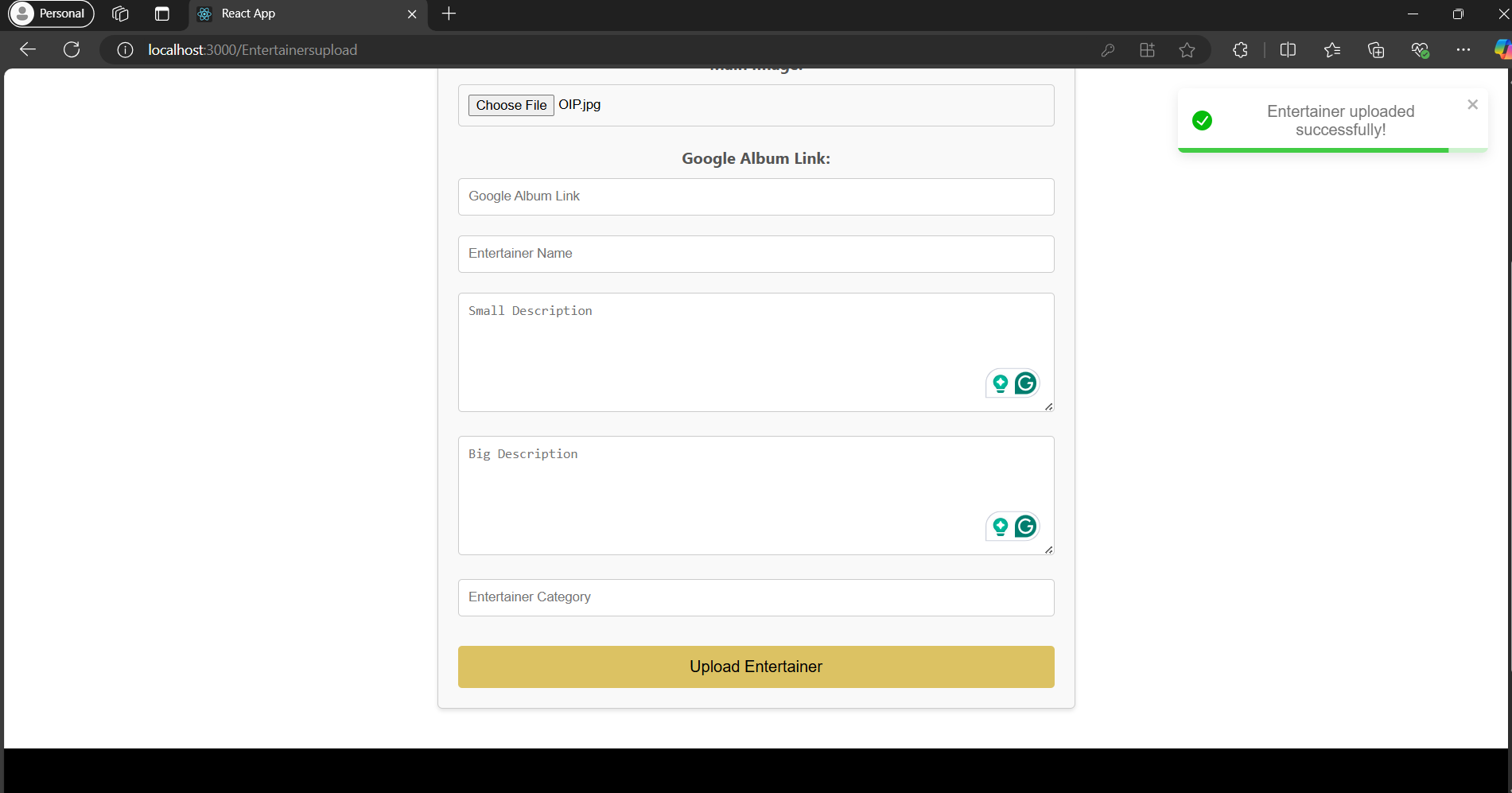Focus the Google Album Link field
The height and width of the screenshot is (793, 1512).
[756, 196]
